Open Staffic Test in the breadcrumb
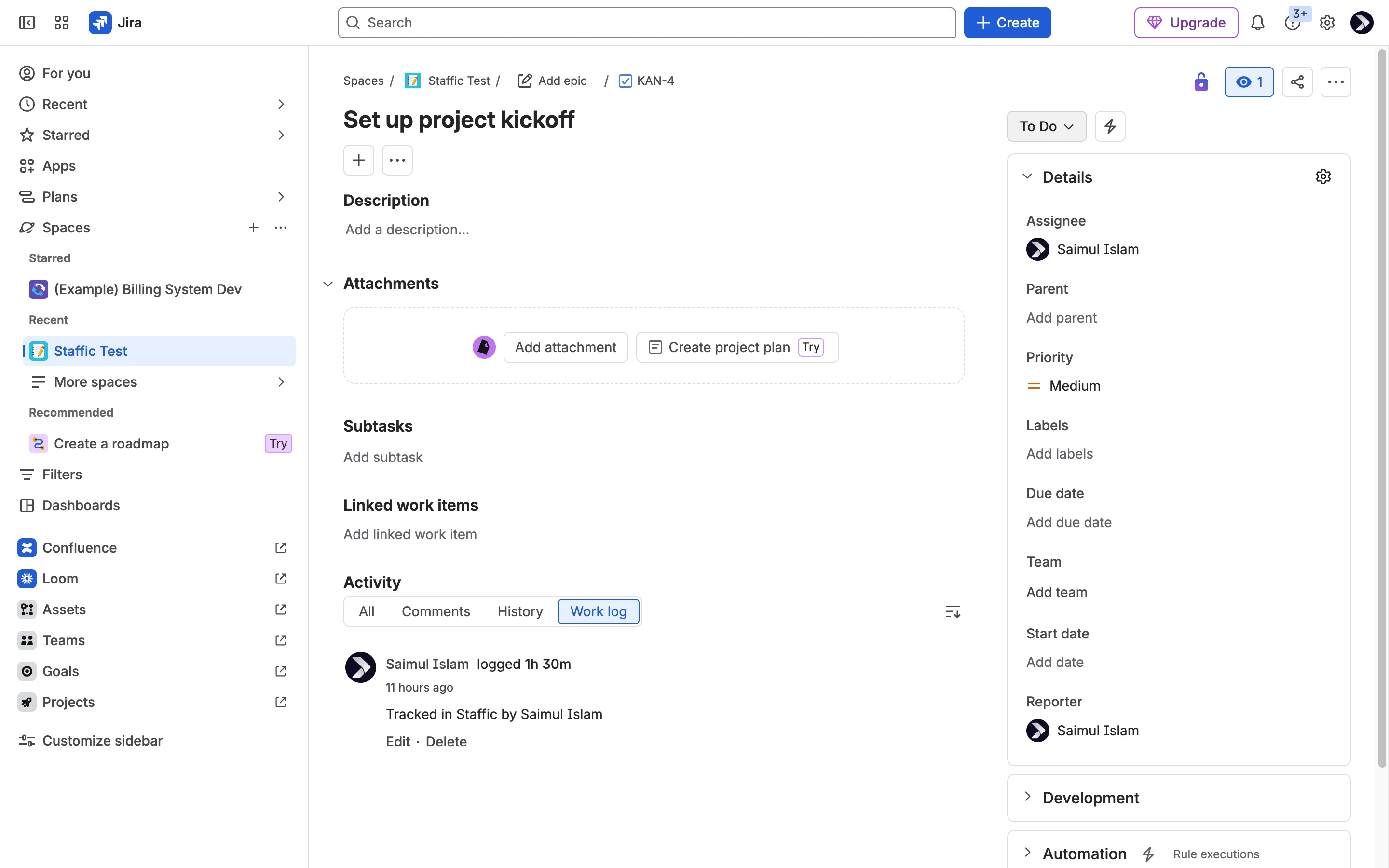1389x868 pixels. [x=459, y=81]
